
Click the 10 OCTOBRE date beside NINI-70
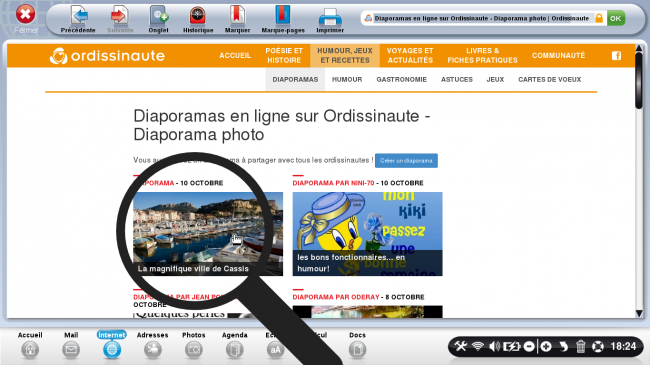(402, 183)
